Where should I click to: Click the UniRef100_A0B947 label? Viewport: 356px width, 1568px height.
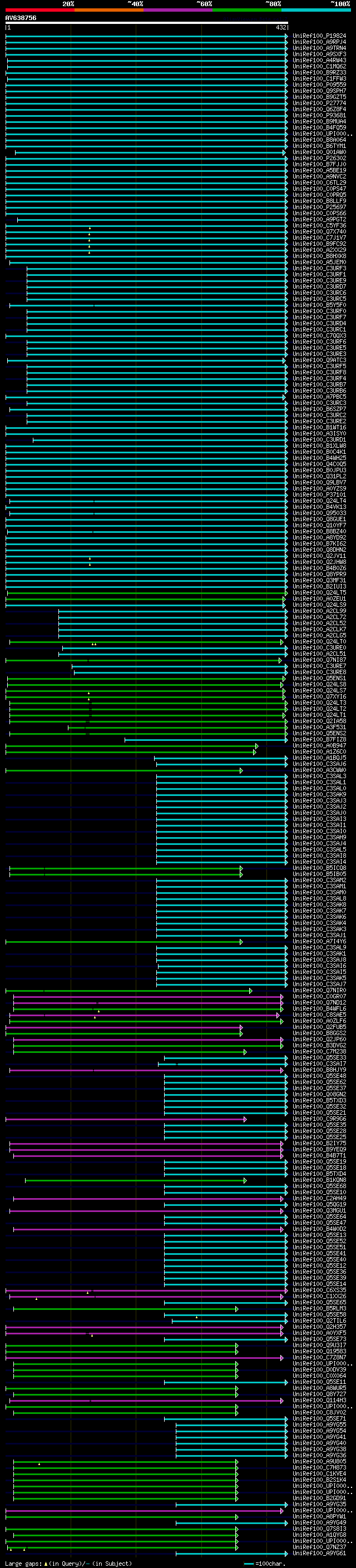pyautogui.click(x=319, y=746)
